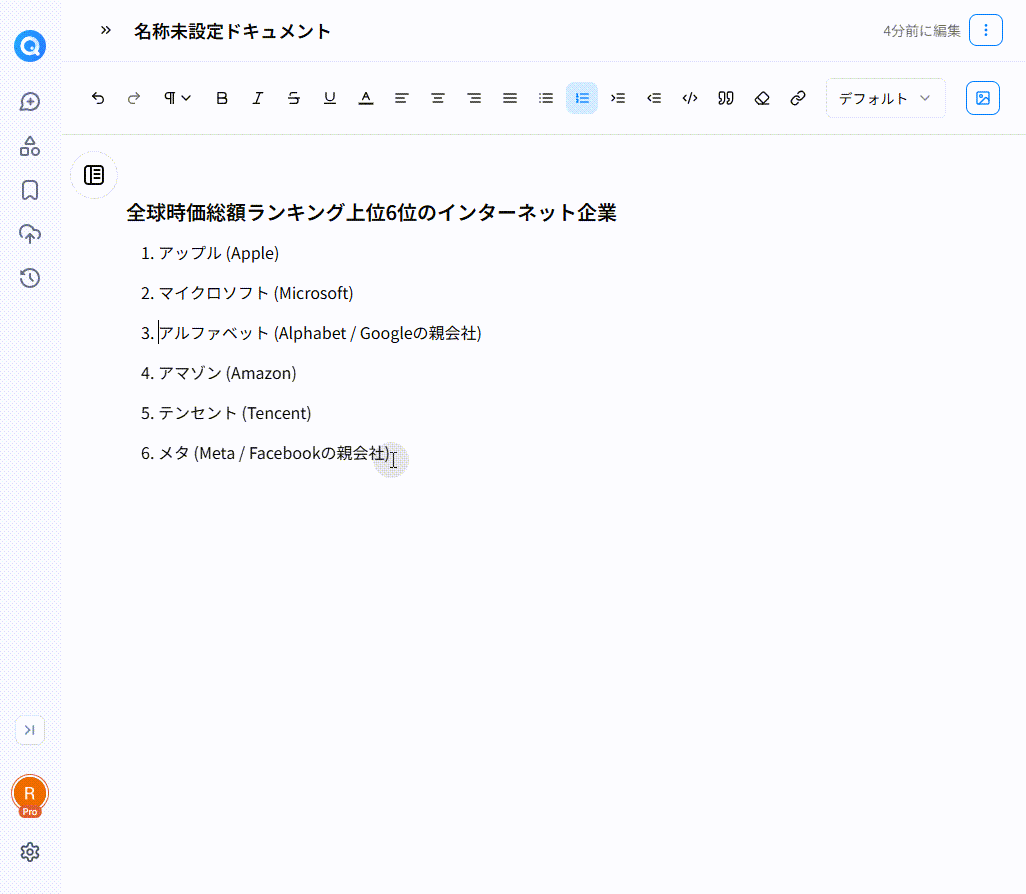Image resolution: width=1026 pixels, height=894 pixels.
Task: Toggle bulleted list
Action: (x=546, y=98)
